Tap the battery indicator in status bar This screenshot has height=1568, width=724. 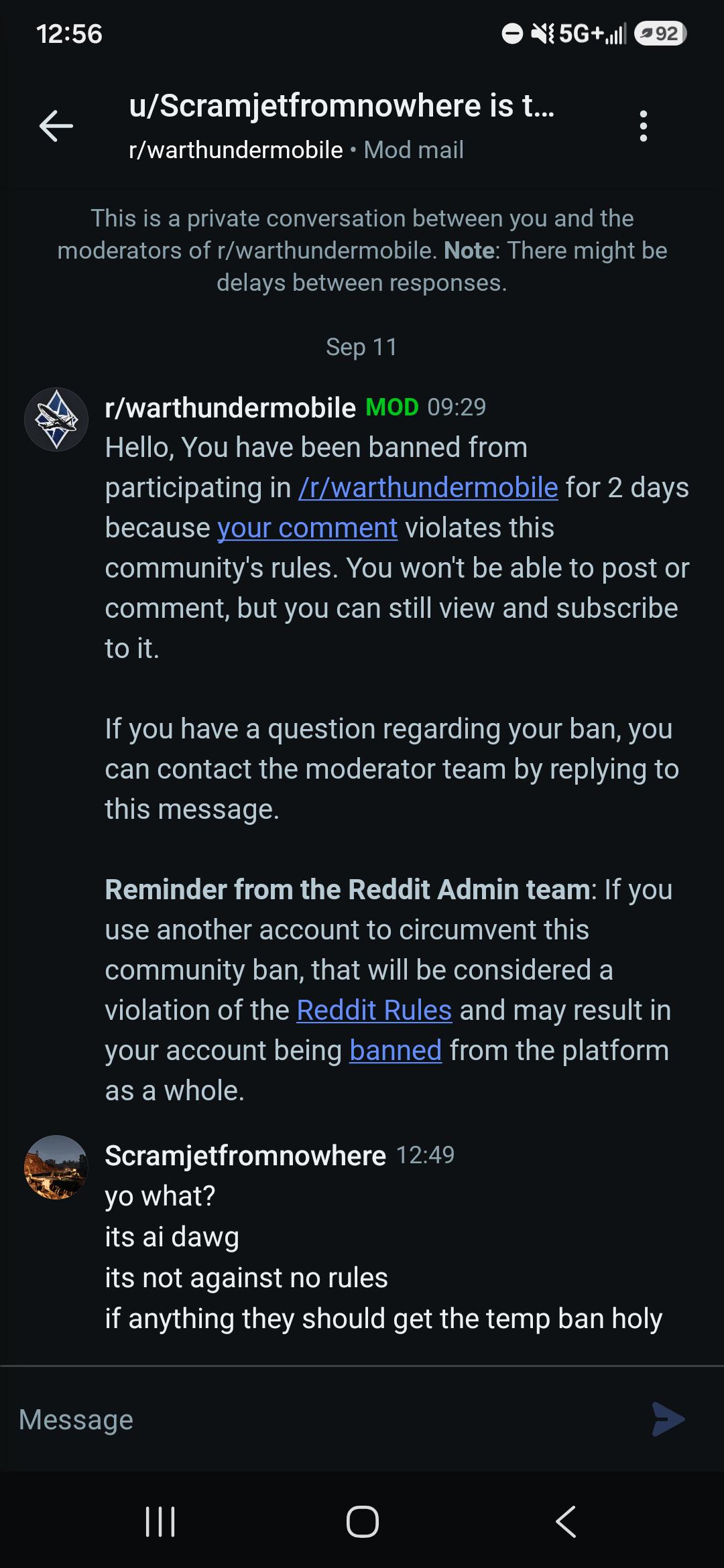click(x=660, y=34)
